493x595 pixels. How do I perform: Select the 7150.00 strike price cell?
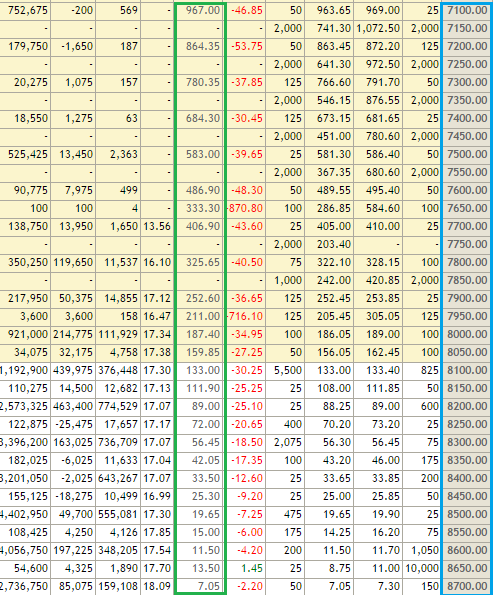(x=467, y=28)
